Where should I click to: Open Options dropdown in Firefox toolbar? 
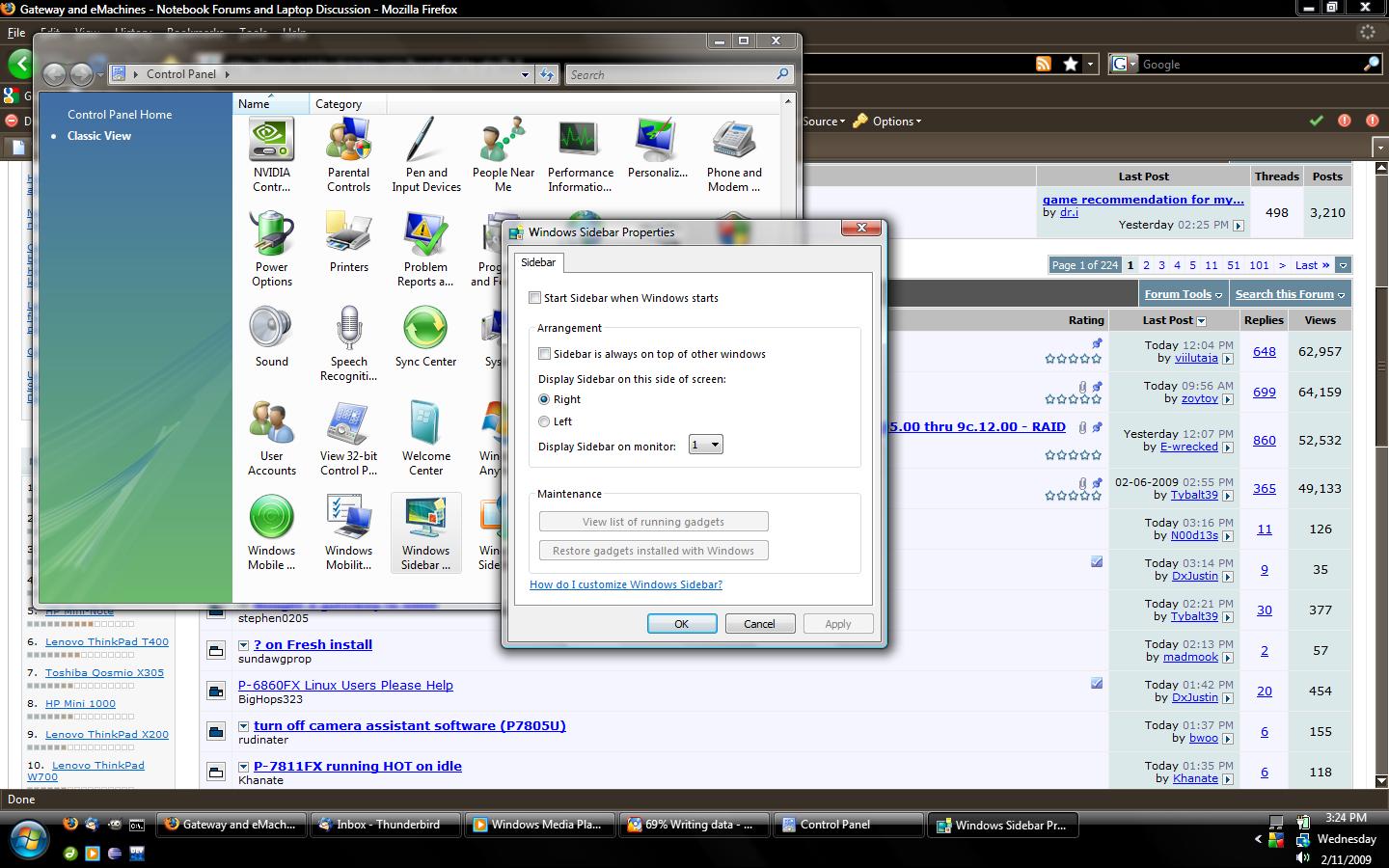(886, 121)
